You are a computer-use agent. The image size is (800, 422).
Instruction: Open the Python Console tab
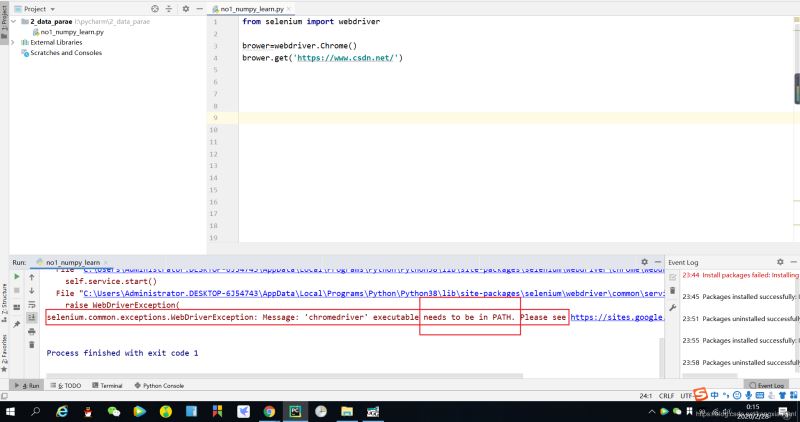pyautogui.click(x=159, y=386)
